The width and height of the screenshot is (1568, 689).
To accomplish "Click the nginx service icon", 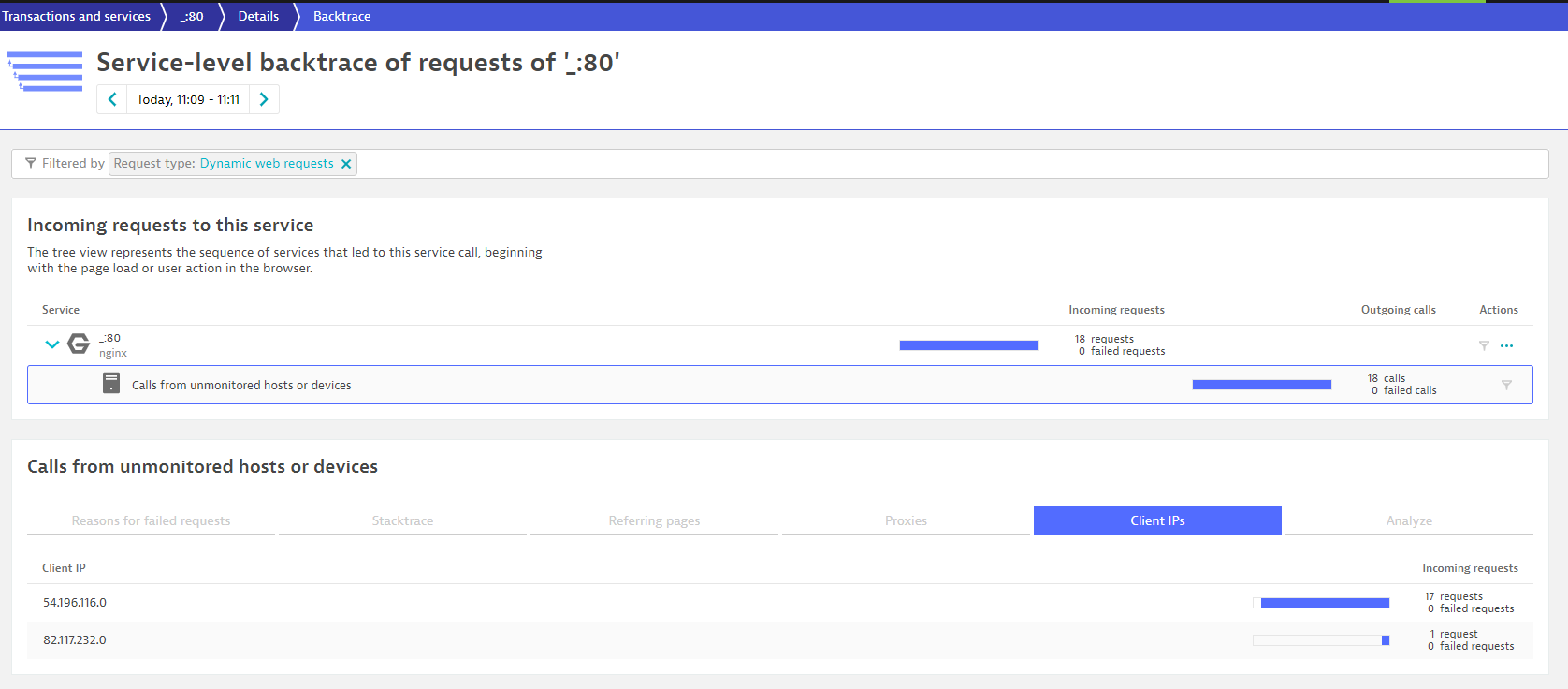I will pos(80,344).
